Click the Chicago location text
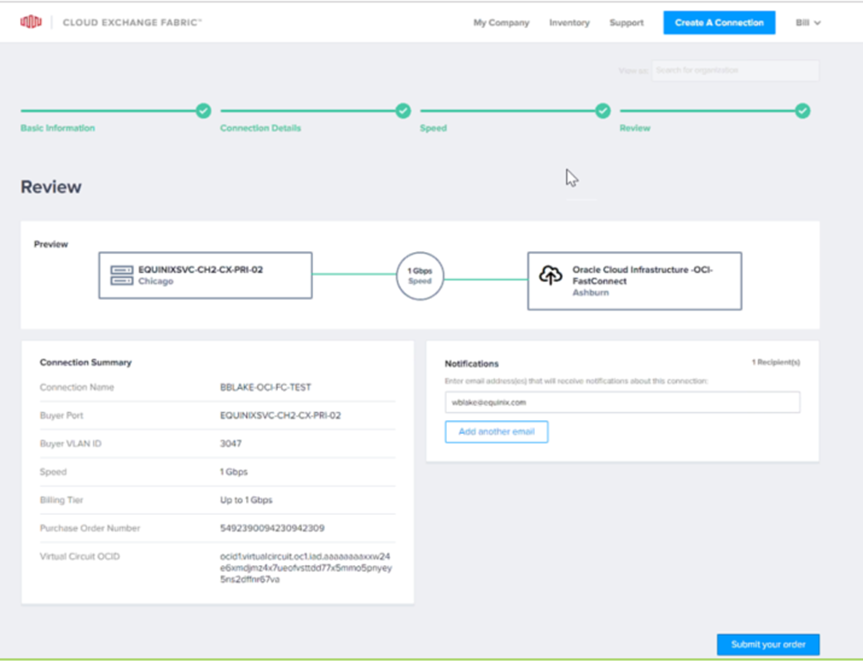This screenshot has width=863, height=662. pyautogui.click(x=156, y=281)
